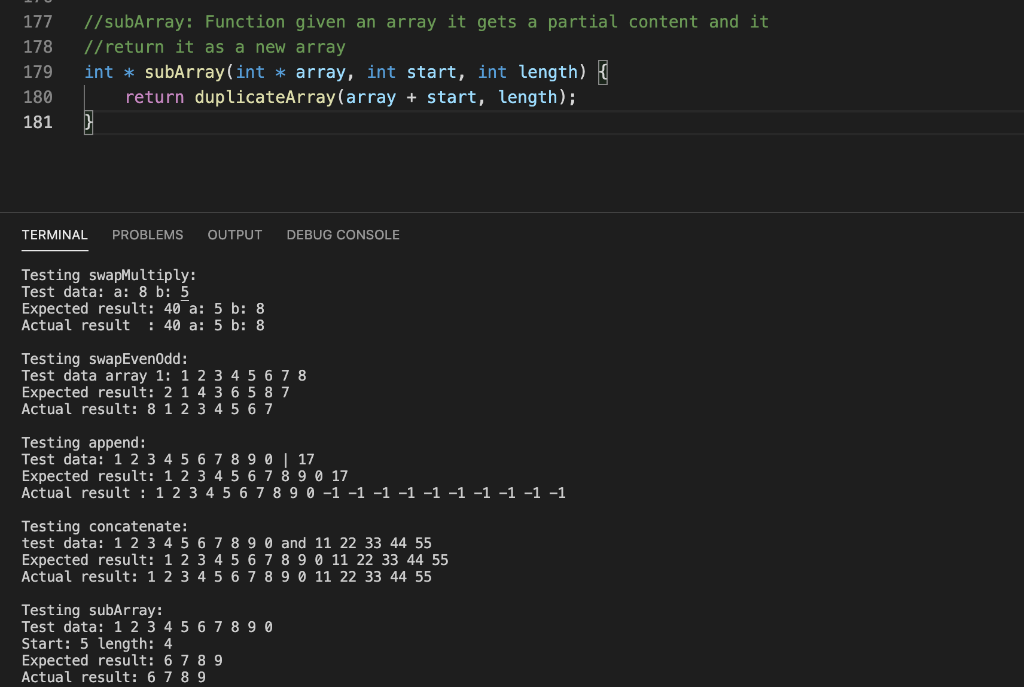Select the TERMINAL tab
This screenshot has width=1024, height=687.
point(54,234)
